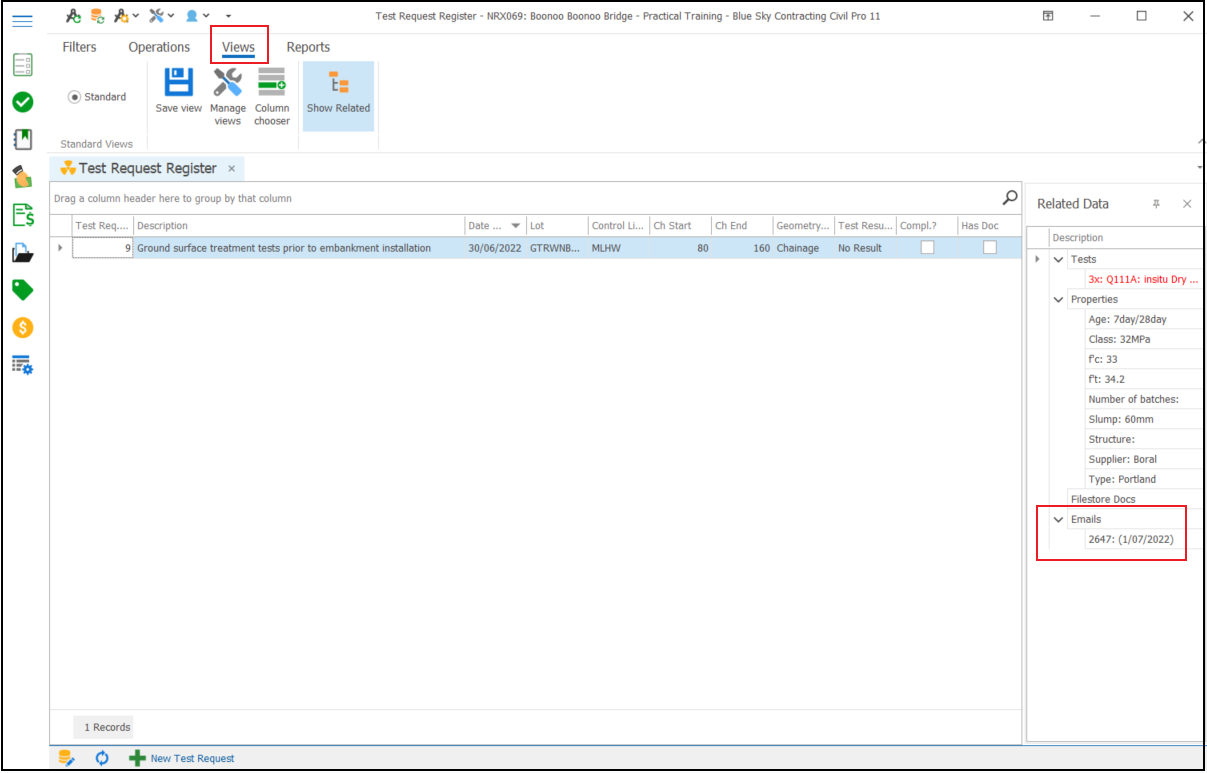Collapse the Tests node in Related Data
This screenshot has width=1207, height=773.
1059,260
